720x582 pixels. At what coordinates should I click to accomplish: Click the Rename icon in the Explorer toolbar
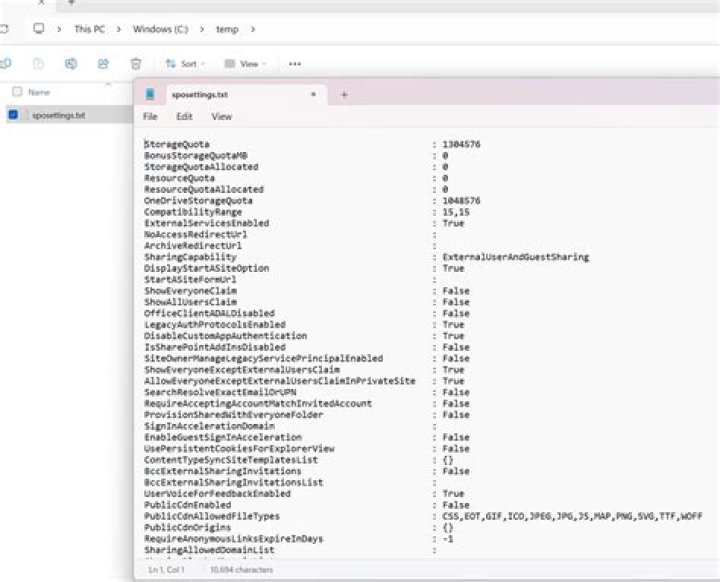(71, 64)
